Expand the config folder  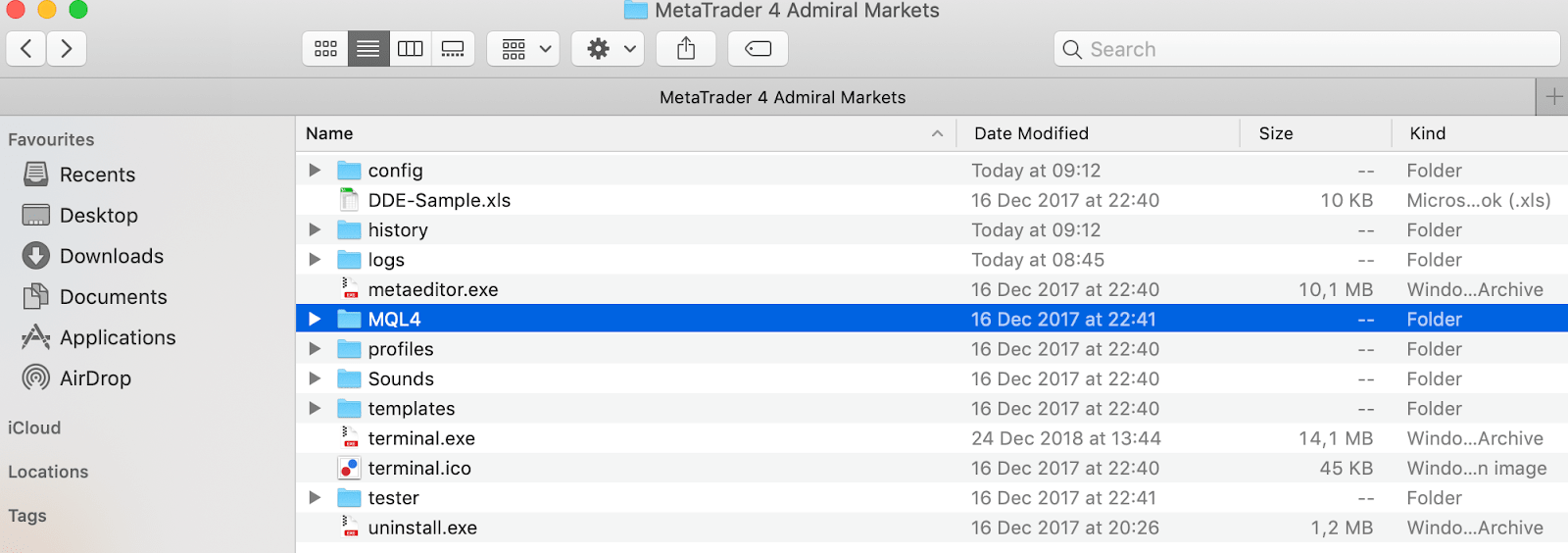[315, 170]
